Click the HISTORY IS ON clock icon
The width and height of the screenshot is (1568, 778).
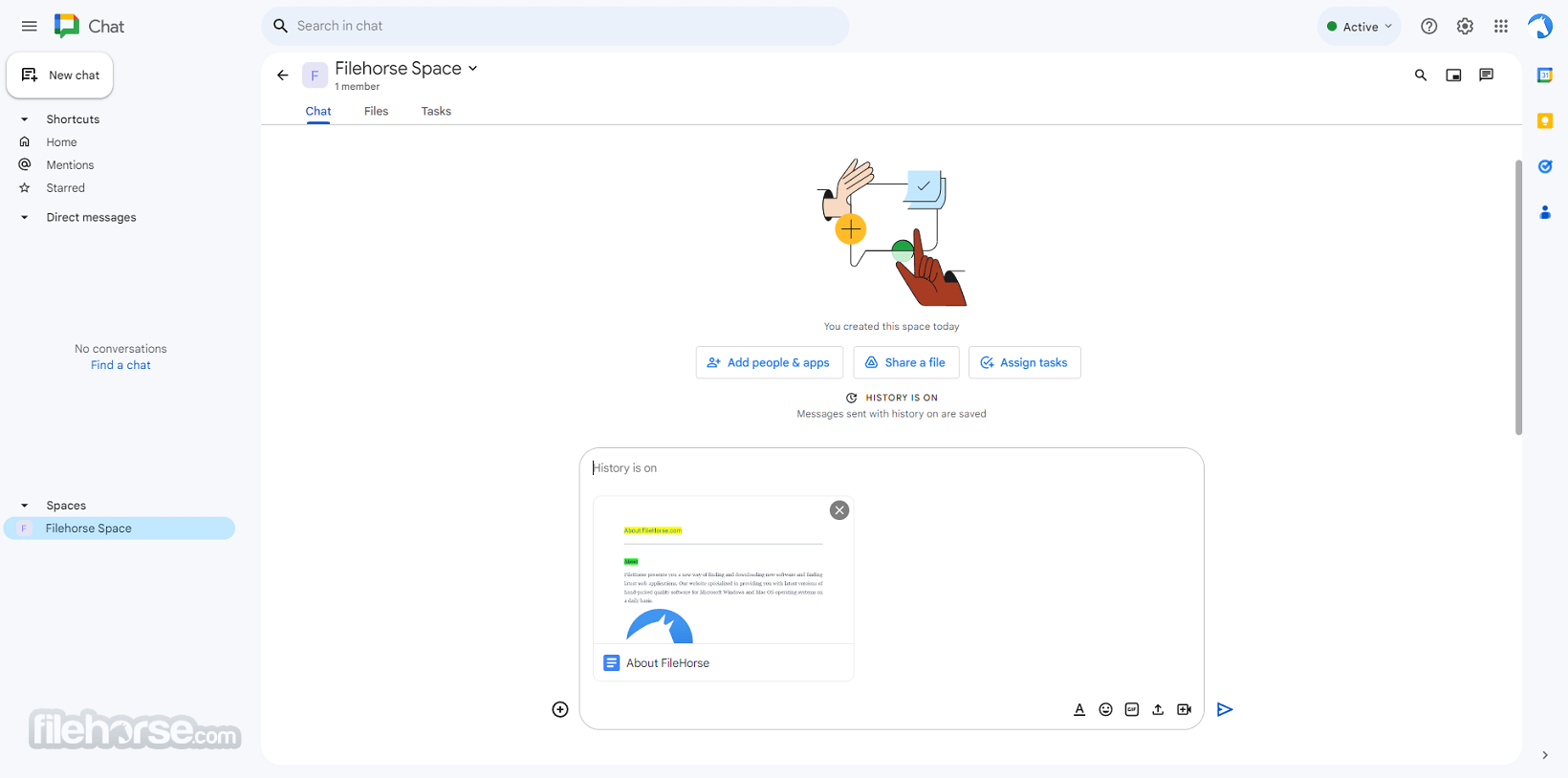pyautogui.click(x=851, y=398)
